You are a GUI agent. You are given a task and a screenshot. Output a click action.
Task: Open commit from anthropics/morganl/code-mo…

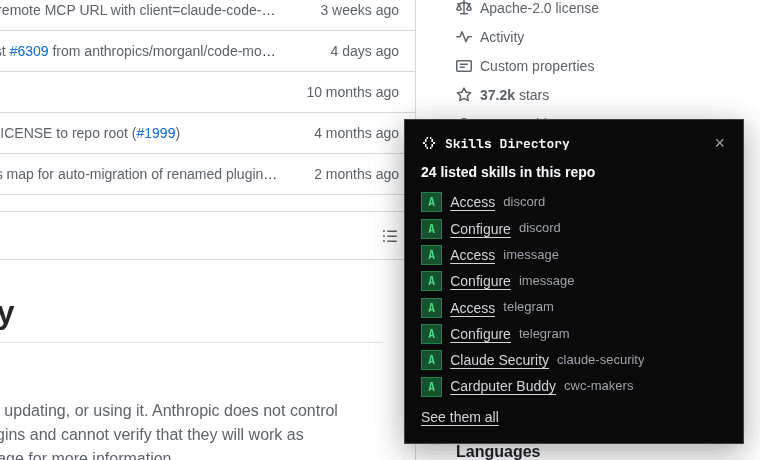(164, 51)
